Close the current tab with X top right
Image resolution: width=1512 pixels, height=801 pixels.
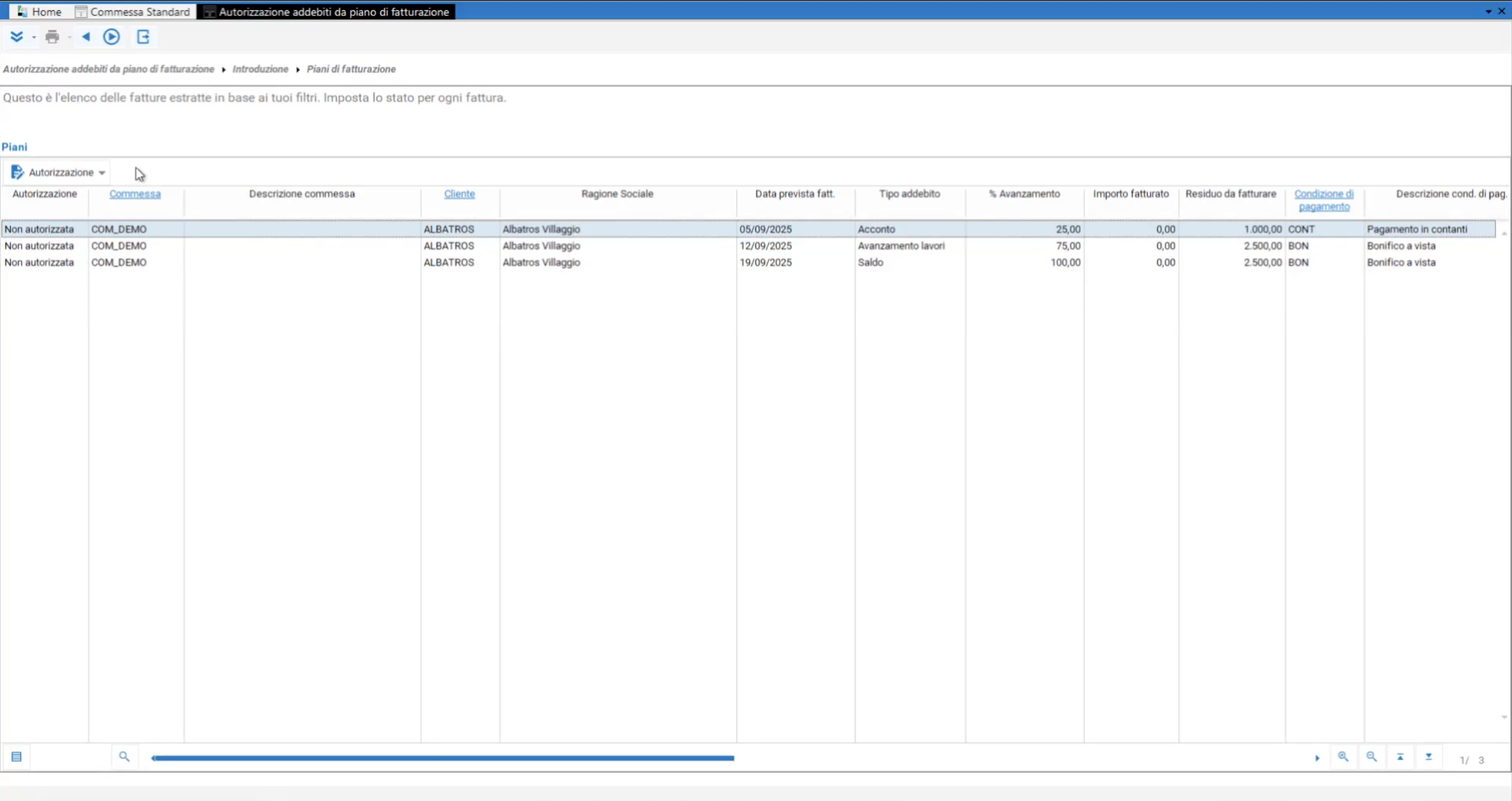(1502, 11)
